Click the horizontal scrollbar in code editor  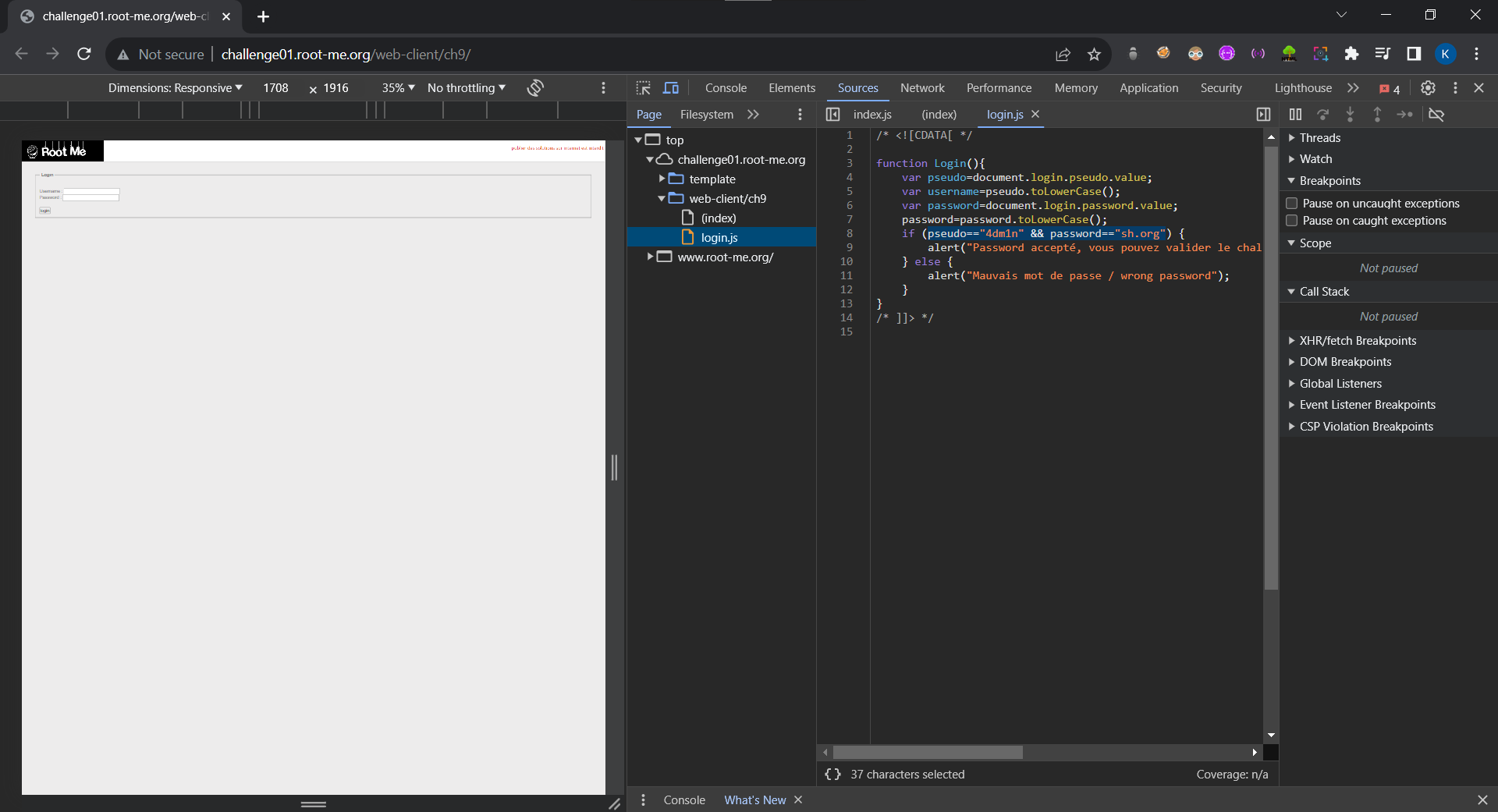pos(927,753)
